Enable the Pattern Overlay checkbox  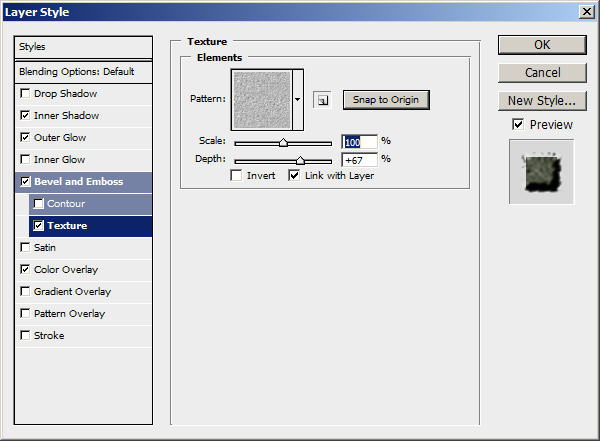tap(25, 314)
